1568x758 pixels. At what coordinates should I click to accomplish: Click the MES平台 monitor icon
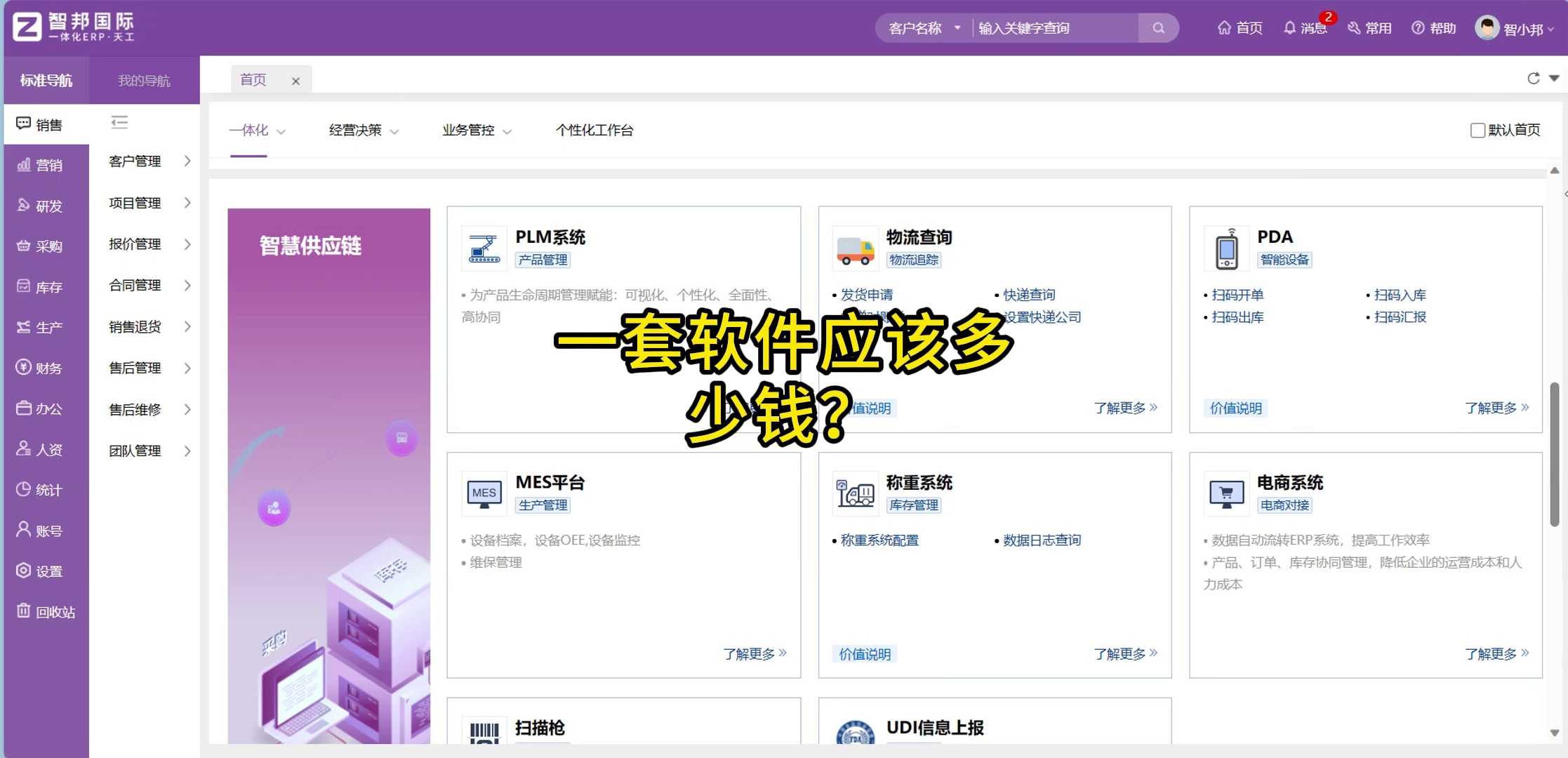tap(484, 494)
